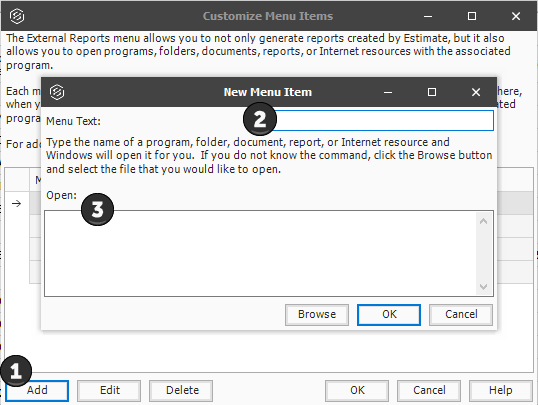Click inside the Open command text area

coord(261,254)
